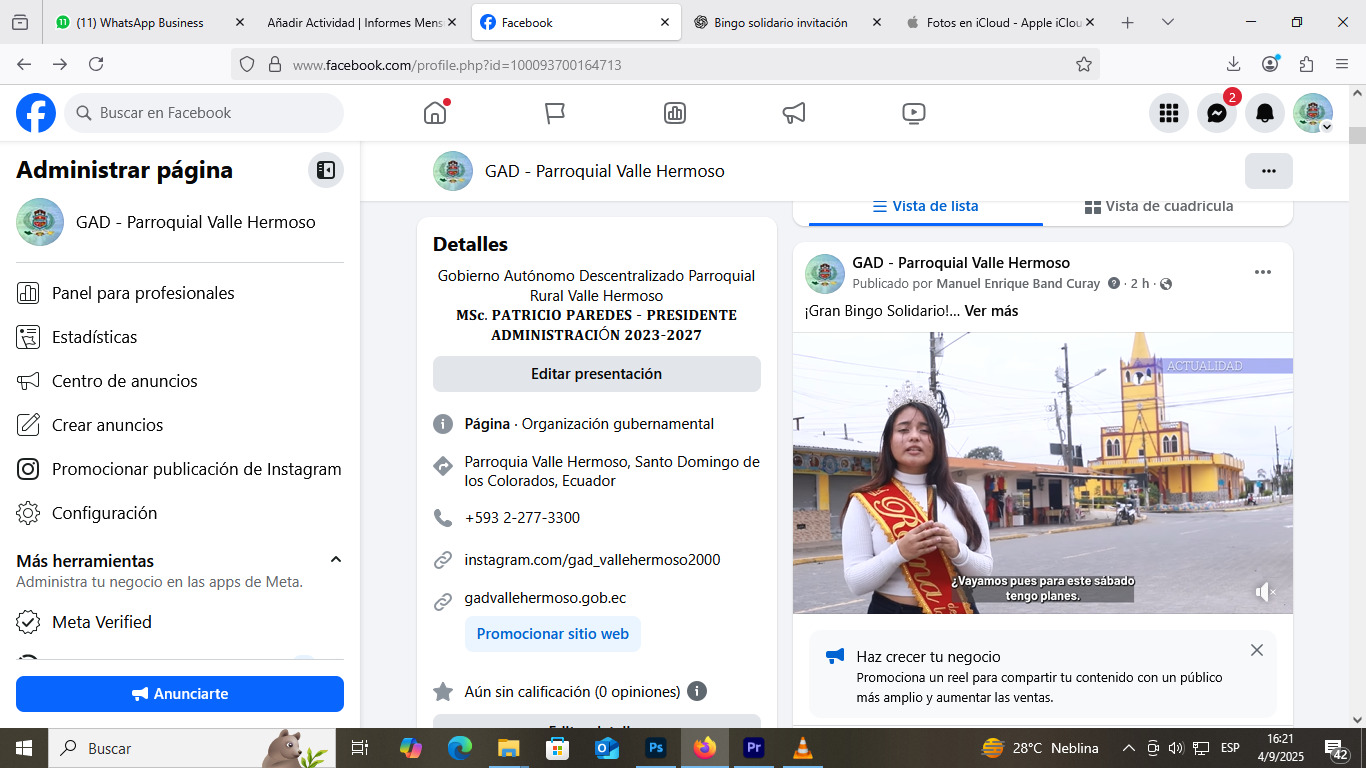1366x768 pixels.
Task: Open the gadvallehermoso.gob.ec website link
Action: [x=545, y=598]
